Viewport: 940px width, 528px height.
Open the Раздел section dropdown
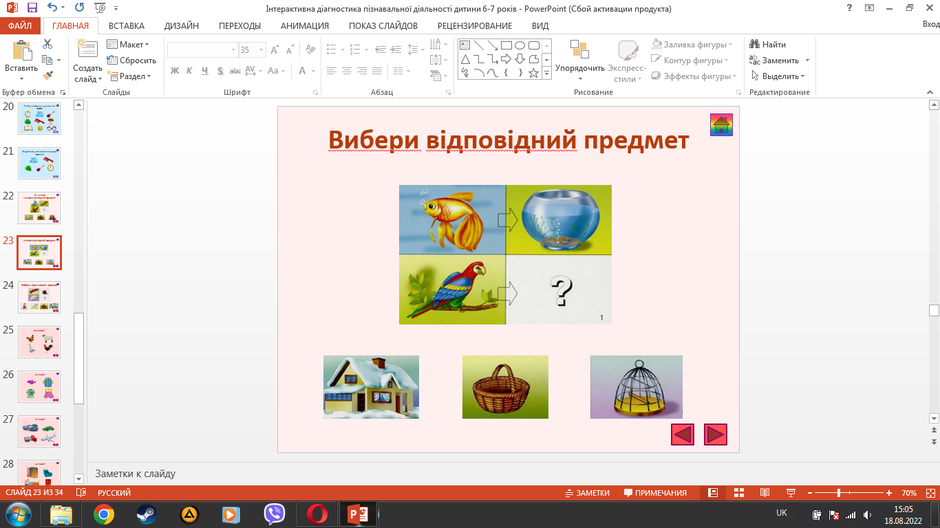tap(129, 76)
